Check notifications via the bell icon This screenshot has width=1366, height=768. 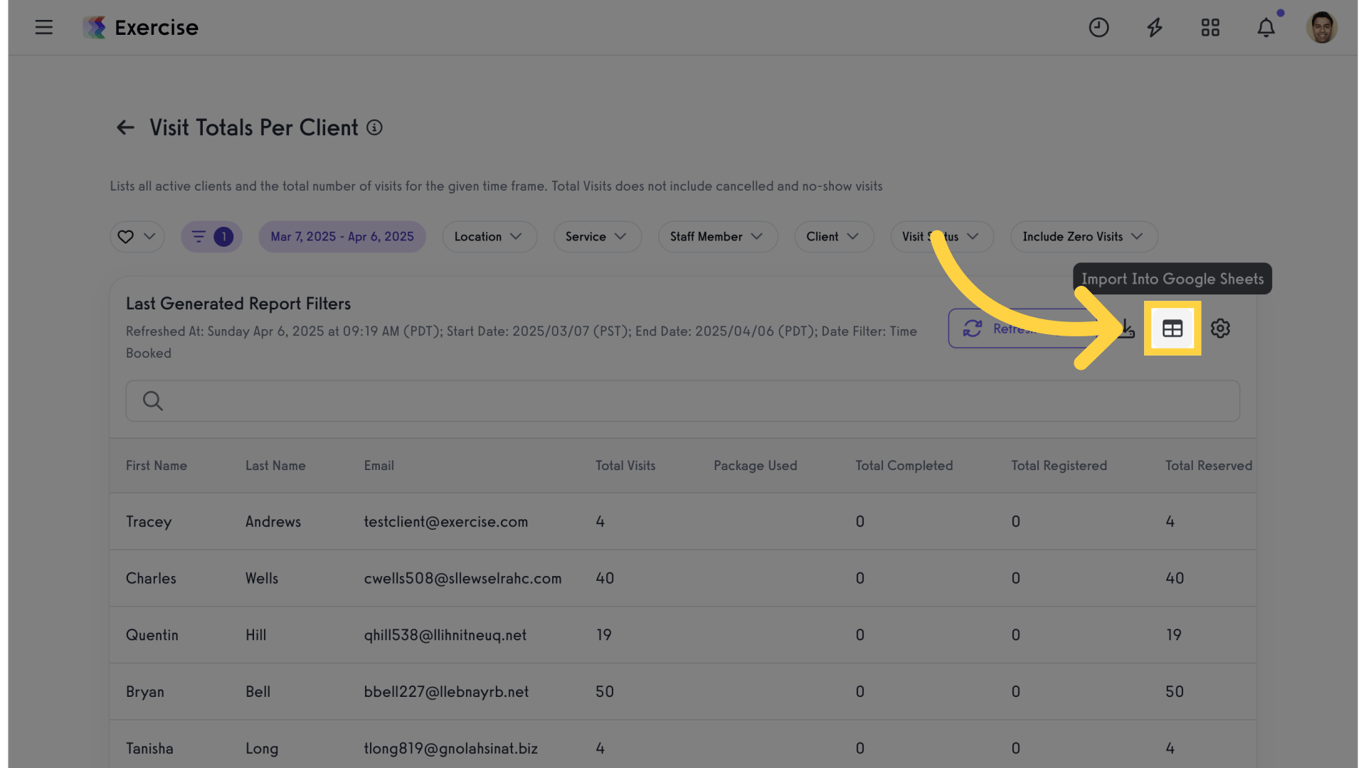[x=1265, y=27]
